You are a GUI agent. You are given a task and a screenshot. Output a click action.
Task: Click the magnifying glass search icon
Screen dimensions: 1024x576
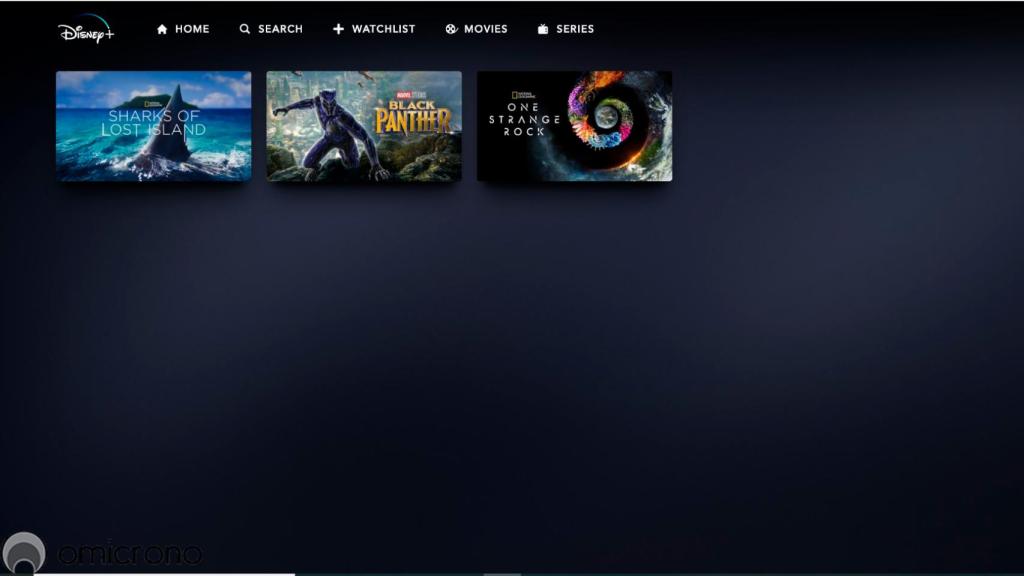click(245, 29)
